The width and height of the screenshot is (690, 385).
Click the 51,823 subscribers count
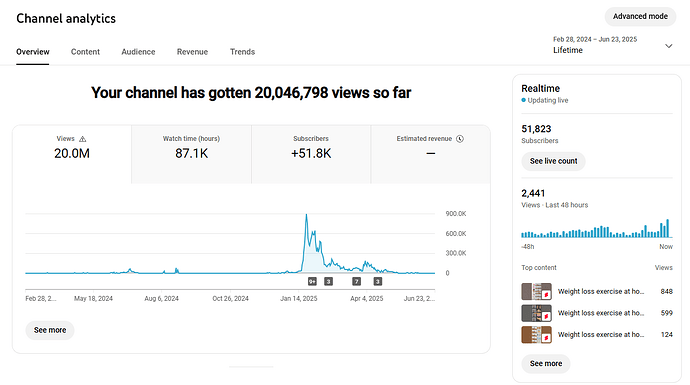pos(536,129)
